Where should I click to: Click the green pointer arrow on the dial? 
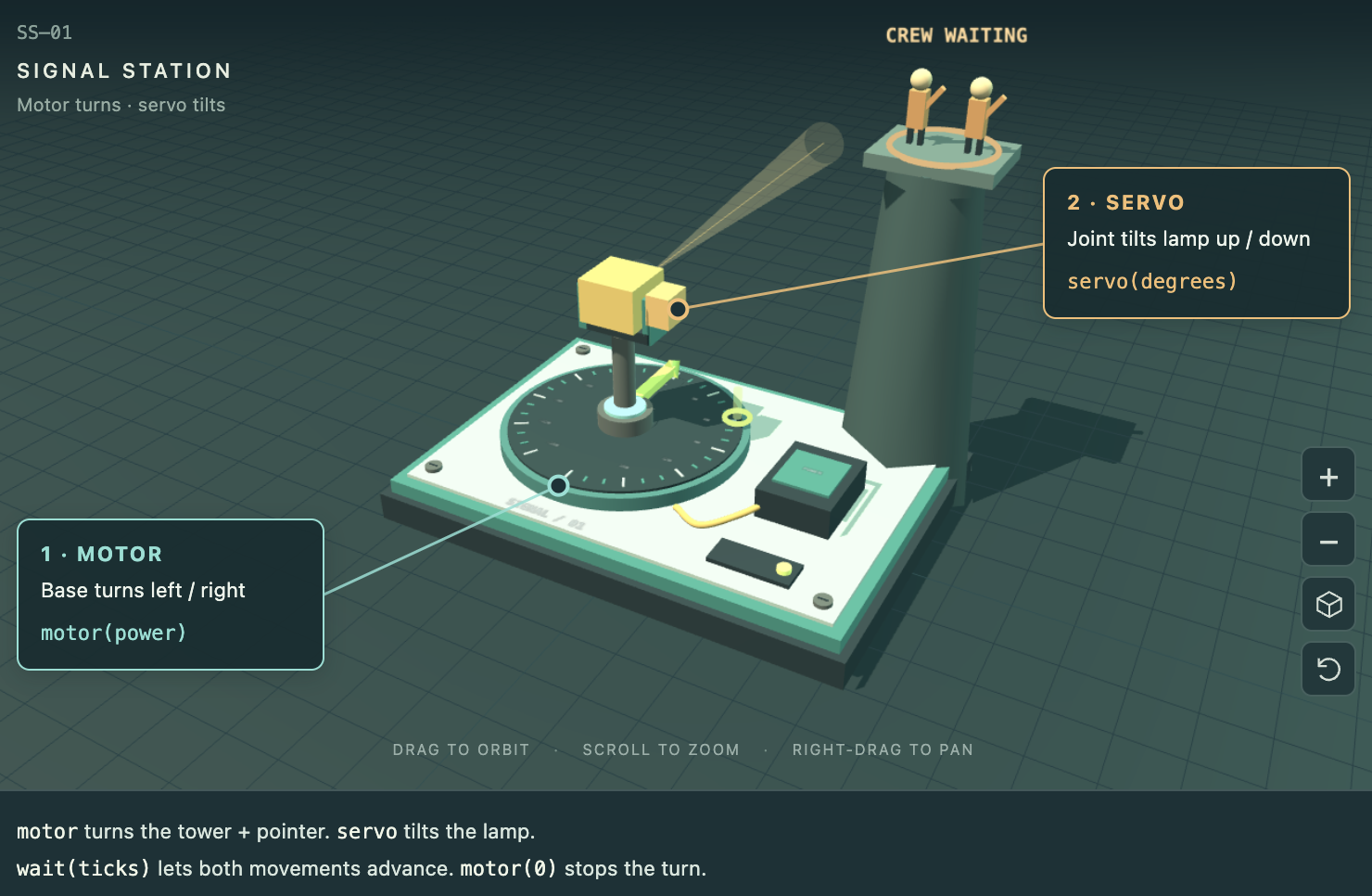coord(657,378)
